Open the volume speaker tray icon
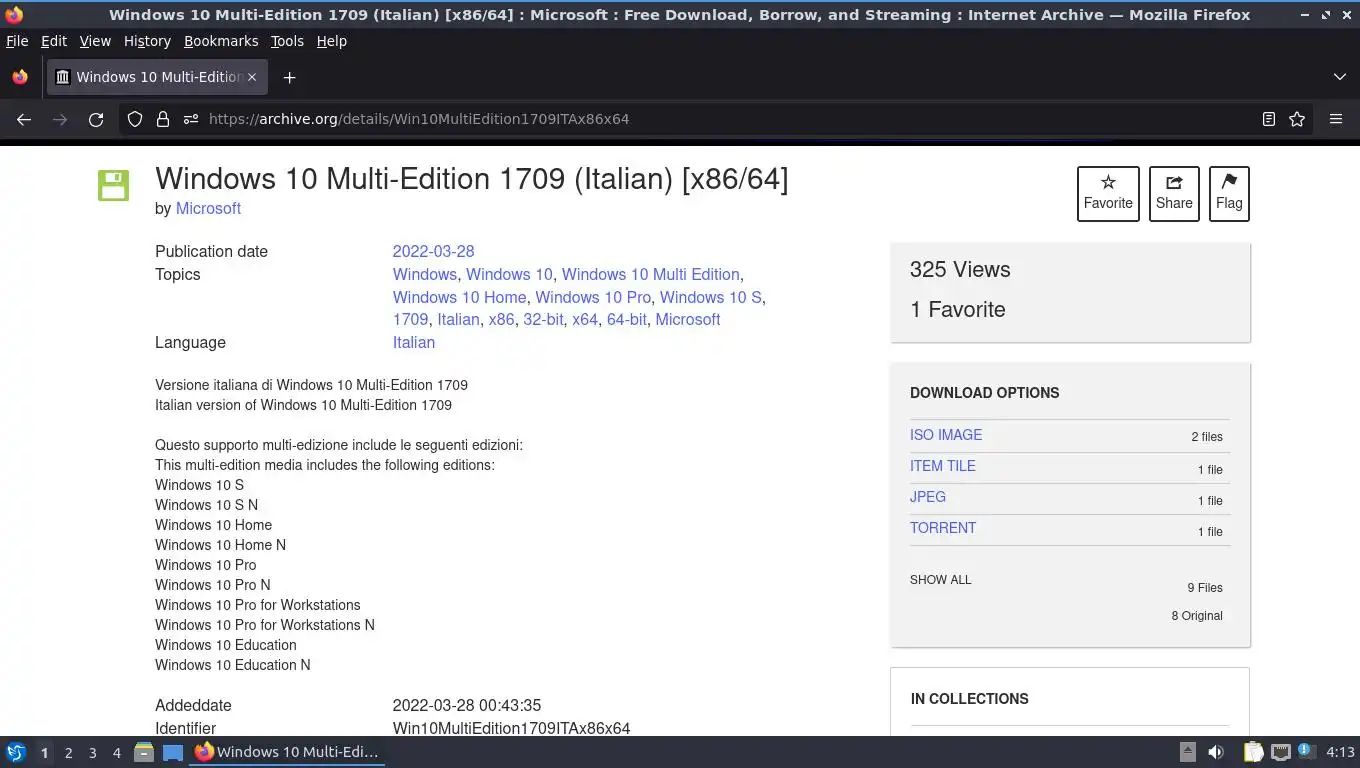This screenshot has height=768, width=1360. coord(1216,752)
